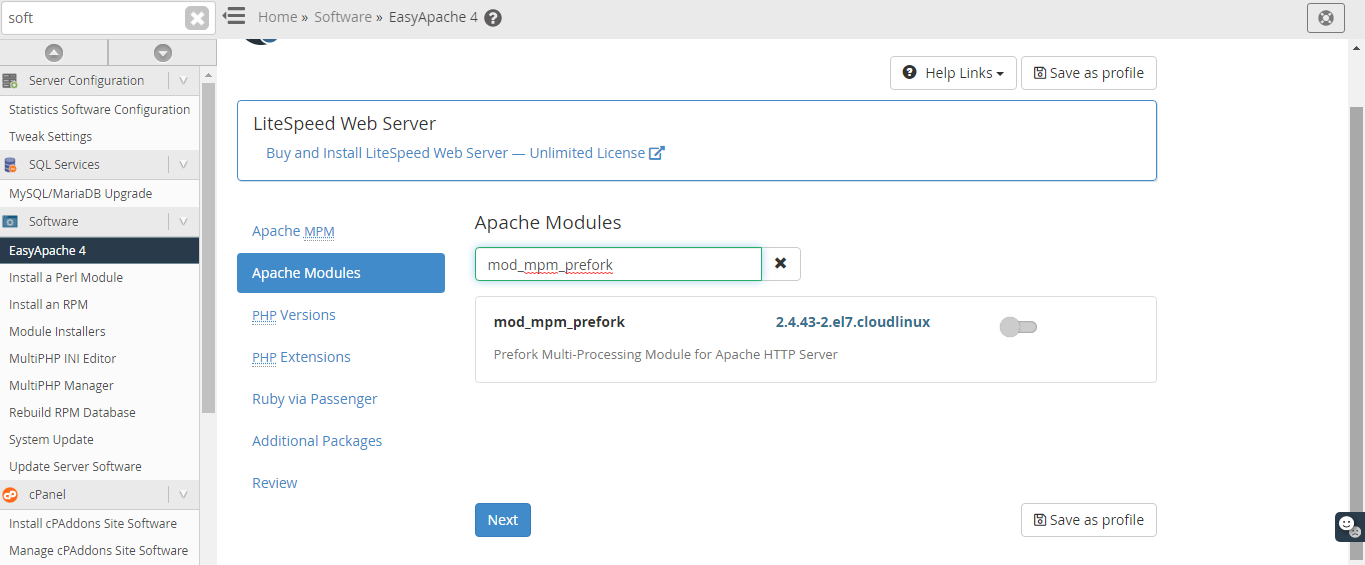The width and height of the screenshot is (1365, 565).
Task: Click the Prefork Multi-Processing Module description text
Action: (665, 354)
